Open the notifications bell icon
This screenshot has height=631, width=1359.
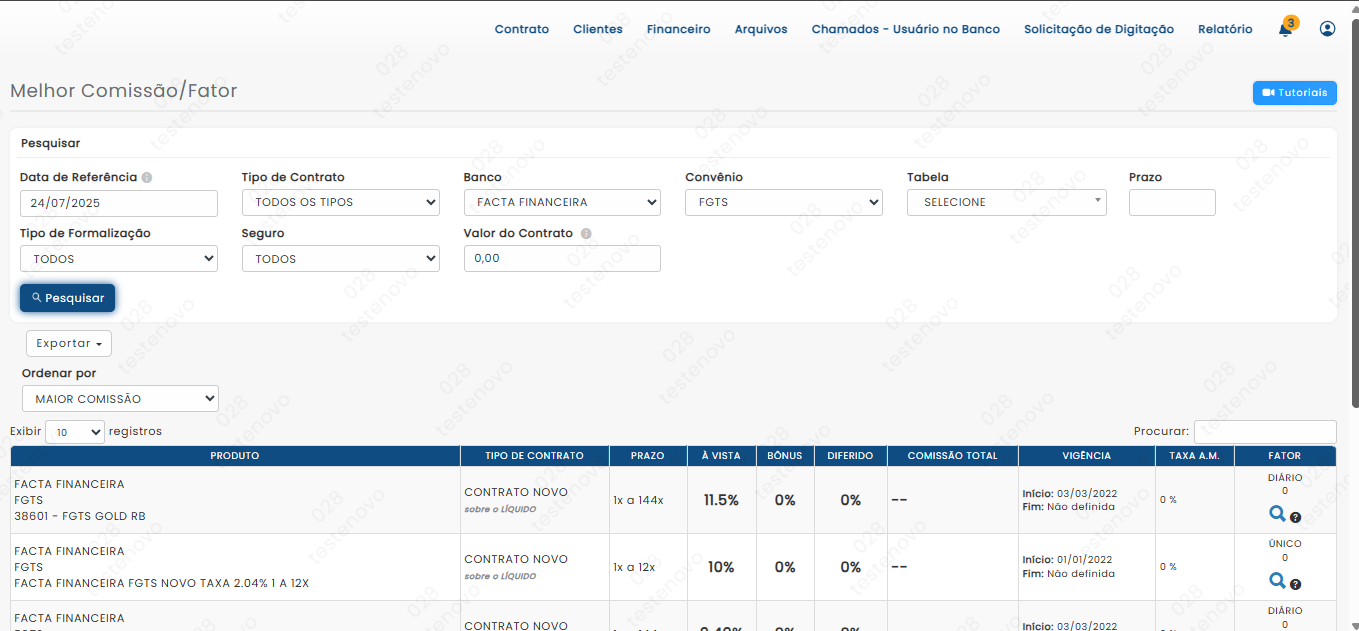click(x=1285, y=30)
